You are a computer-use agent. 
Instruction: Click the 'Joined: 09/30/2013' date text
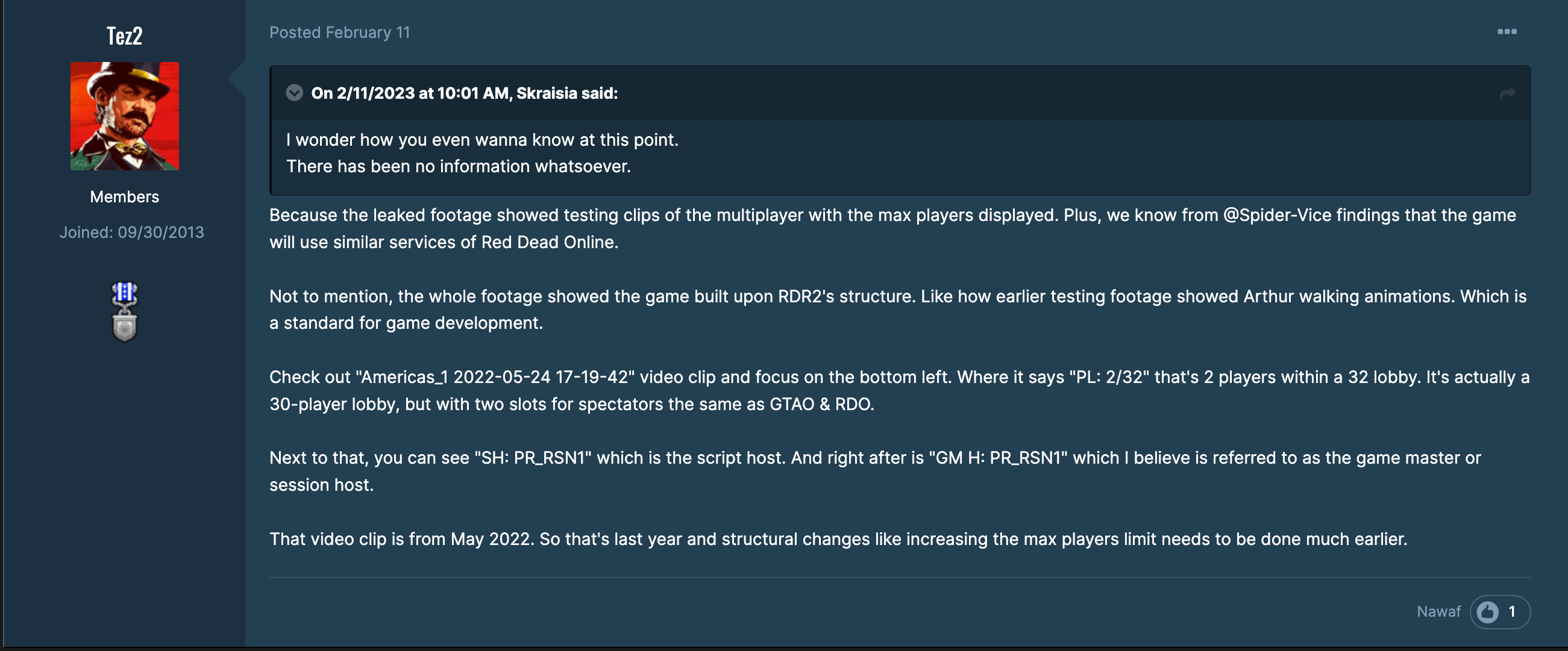132,232
